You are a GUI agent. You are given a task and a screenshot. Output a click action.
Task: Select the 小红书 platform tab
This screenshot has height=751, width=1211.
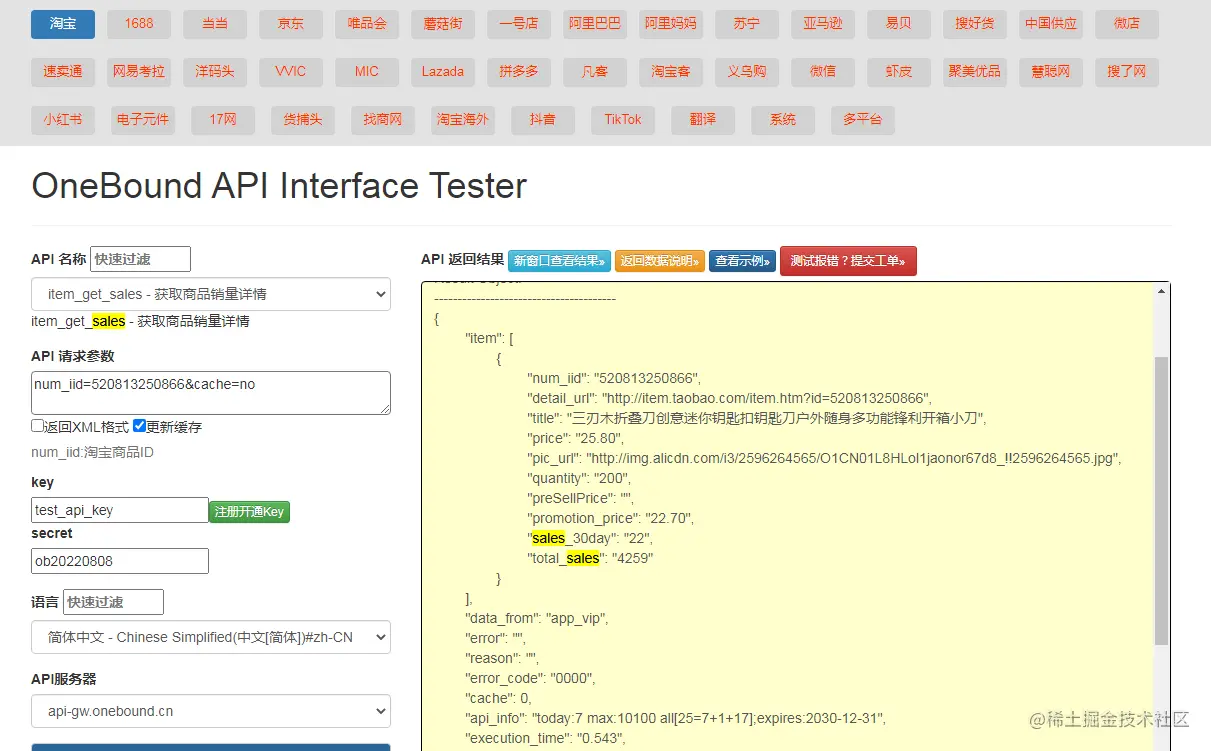pyautogui.click(x=63, y=120)
